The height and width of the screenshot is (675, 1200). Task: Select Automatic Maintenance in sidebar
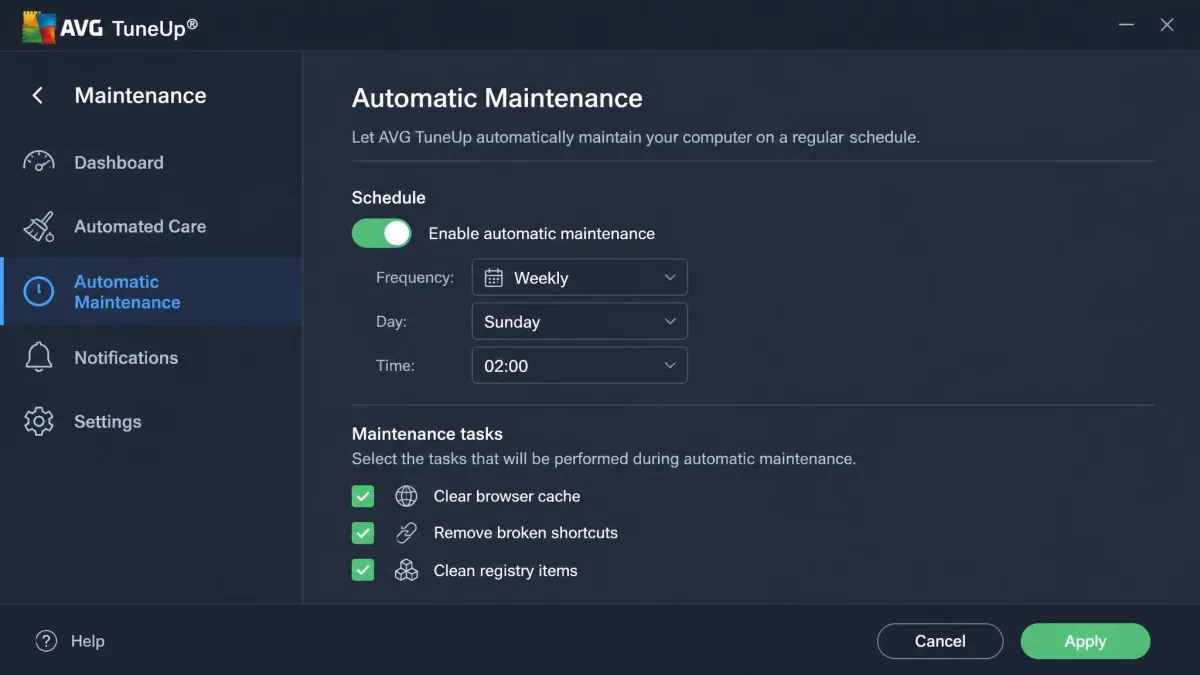point(151,292)
